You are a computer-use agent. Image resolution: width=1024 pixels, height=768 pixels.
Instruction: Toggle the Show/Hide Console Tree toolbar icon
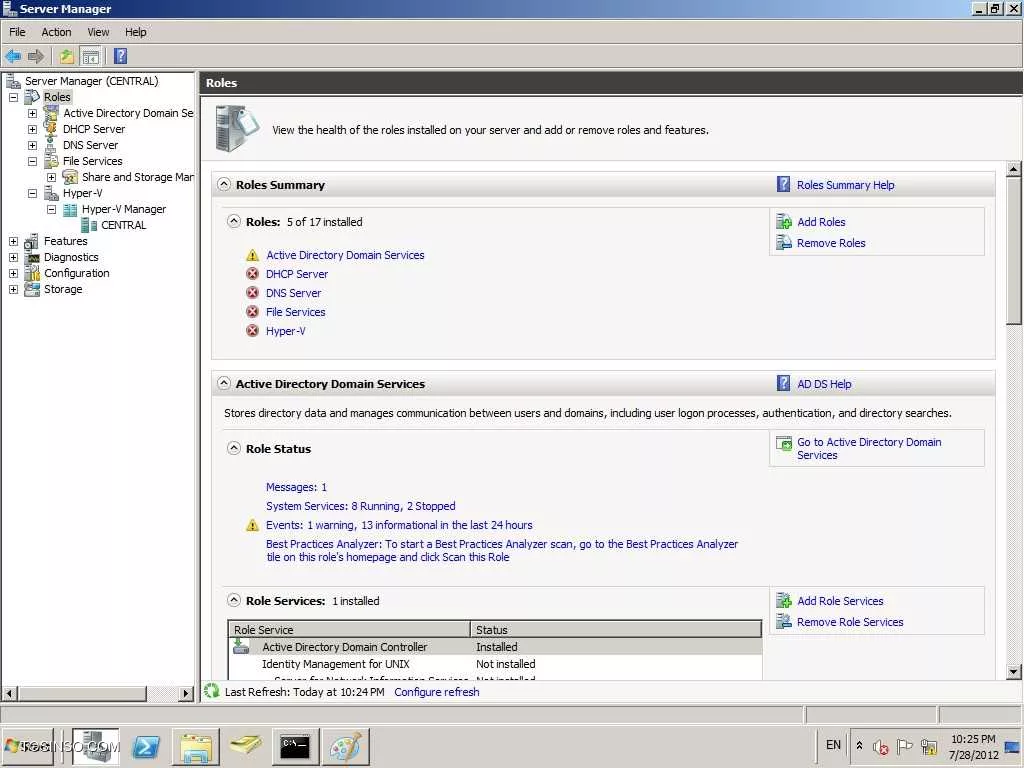tap(90, 56)
